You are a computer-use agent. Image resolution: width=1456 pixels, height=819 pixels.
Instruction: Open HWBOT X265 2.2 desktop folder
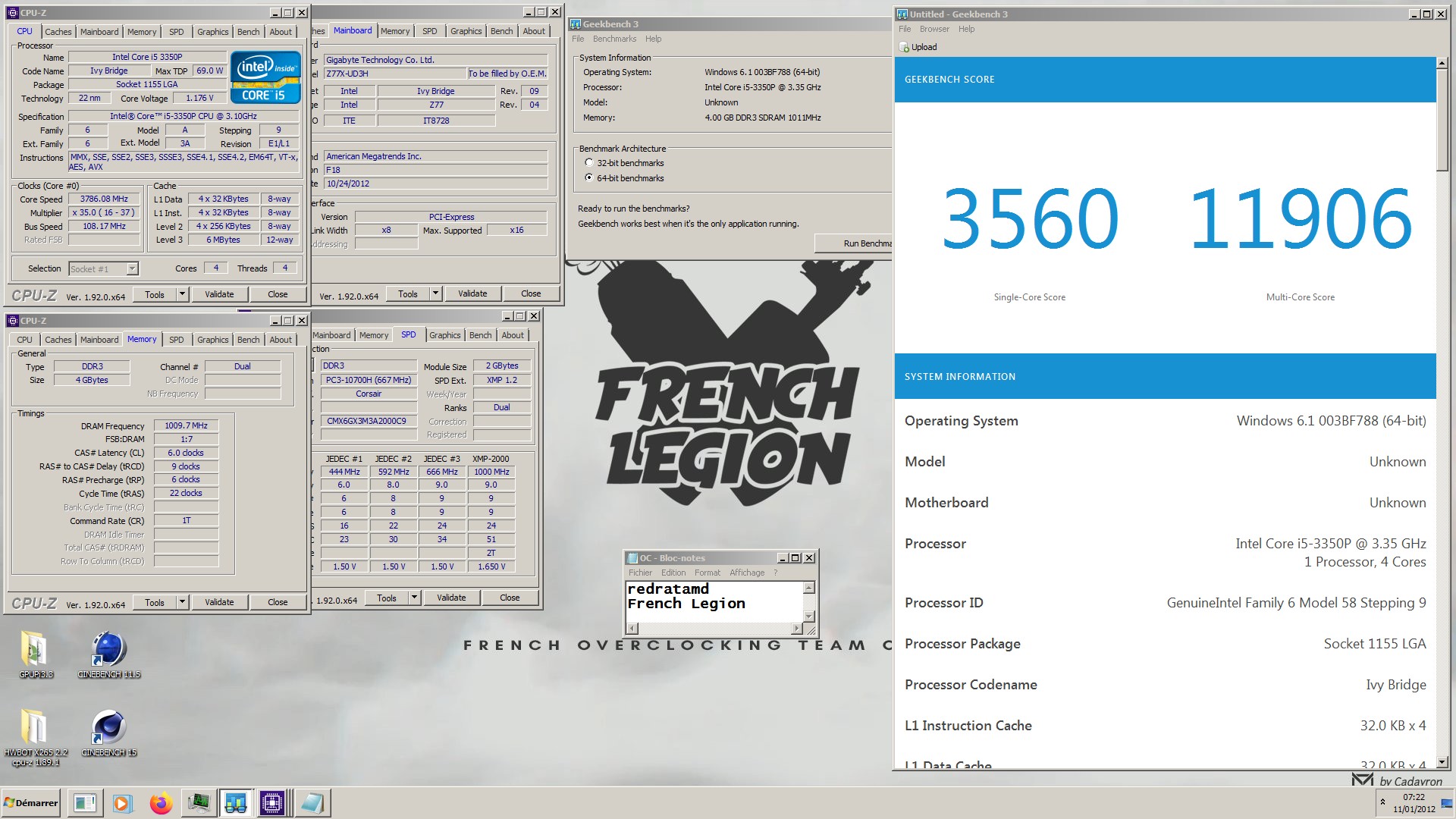[35, 736]
